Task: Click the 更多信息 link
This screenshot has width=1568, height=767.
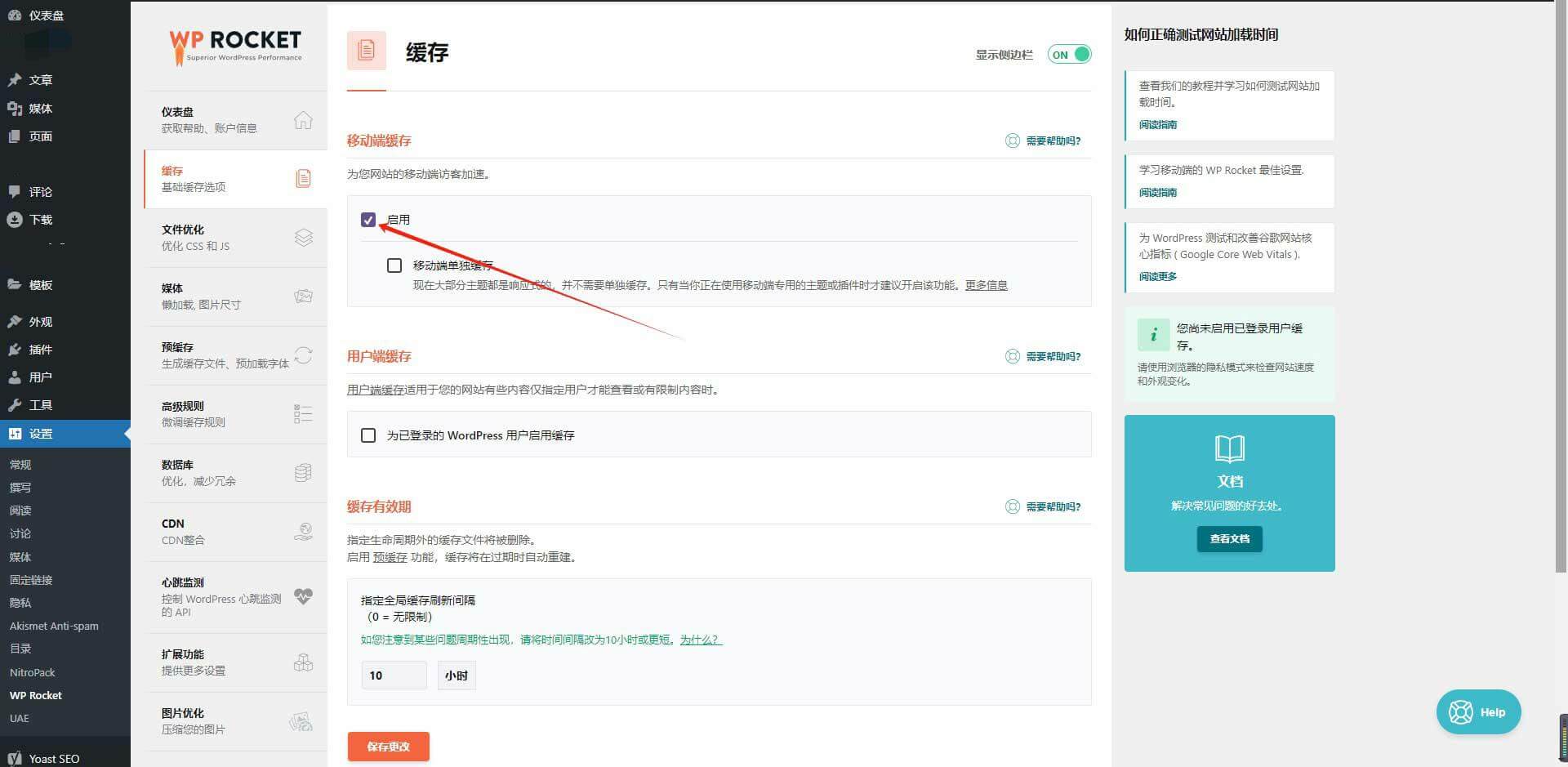Action: pos(987,285)
